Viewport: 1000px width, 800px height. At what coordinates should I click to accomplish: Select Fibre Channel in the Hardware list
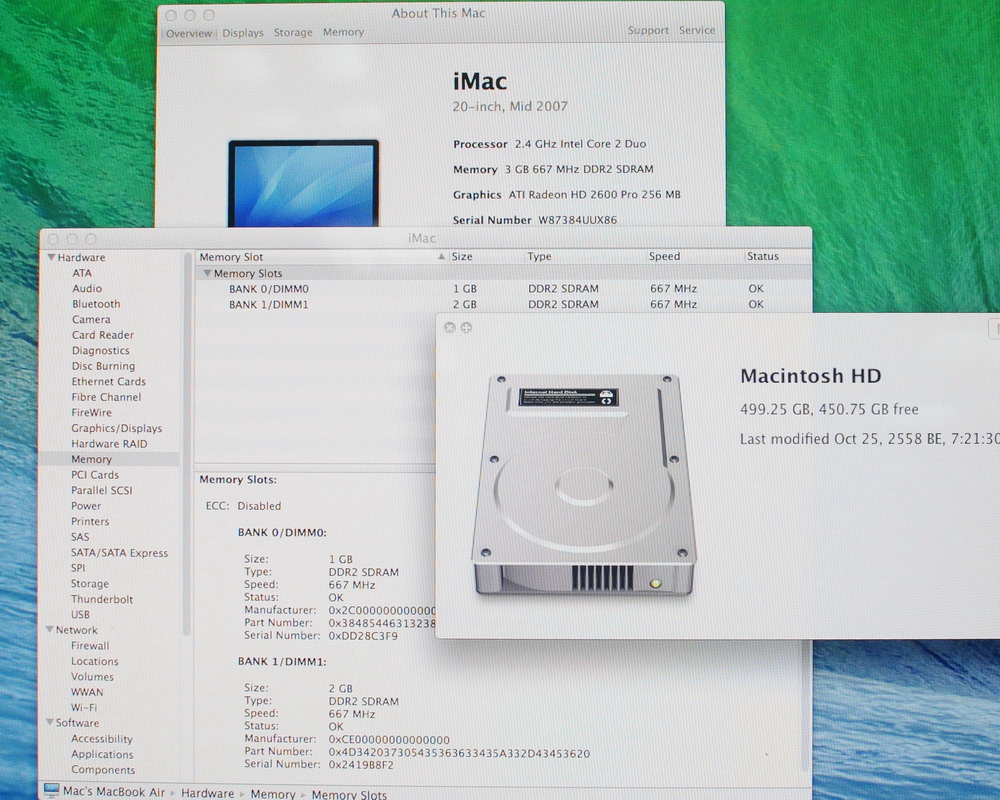(x=106, y=397)
